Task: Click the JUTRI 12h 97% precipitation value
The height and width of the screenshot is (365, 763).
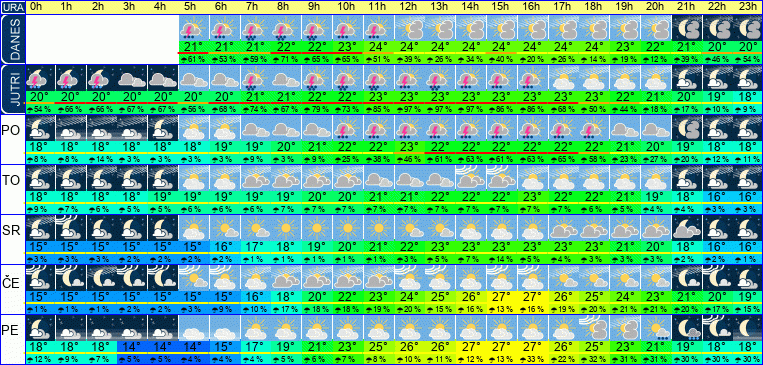Action: 409,109
